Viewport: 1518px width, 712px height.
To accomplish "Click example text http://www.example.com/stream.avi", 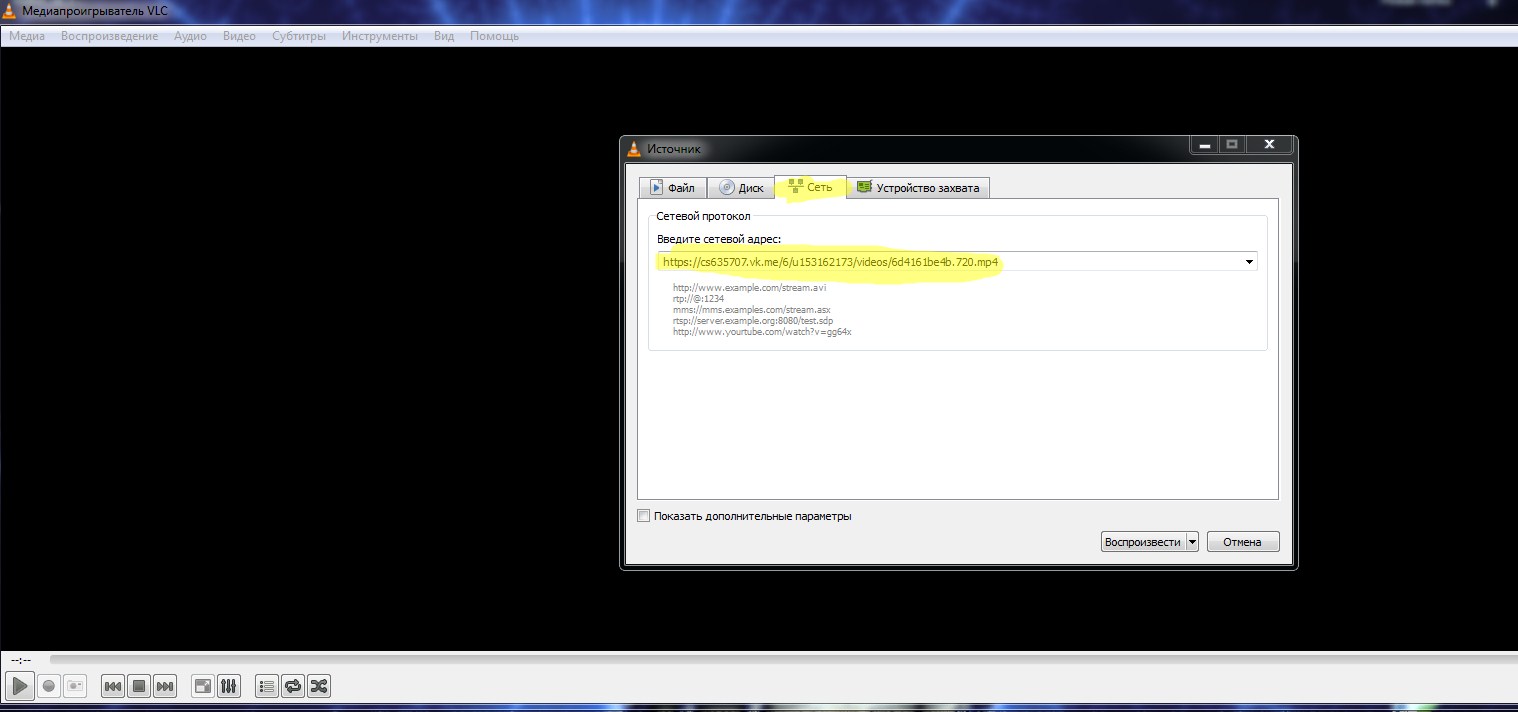I will [x=750, y=288].
